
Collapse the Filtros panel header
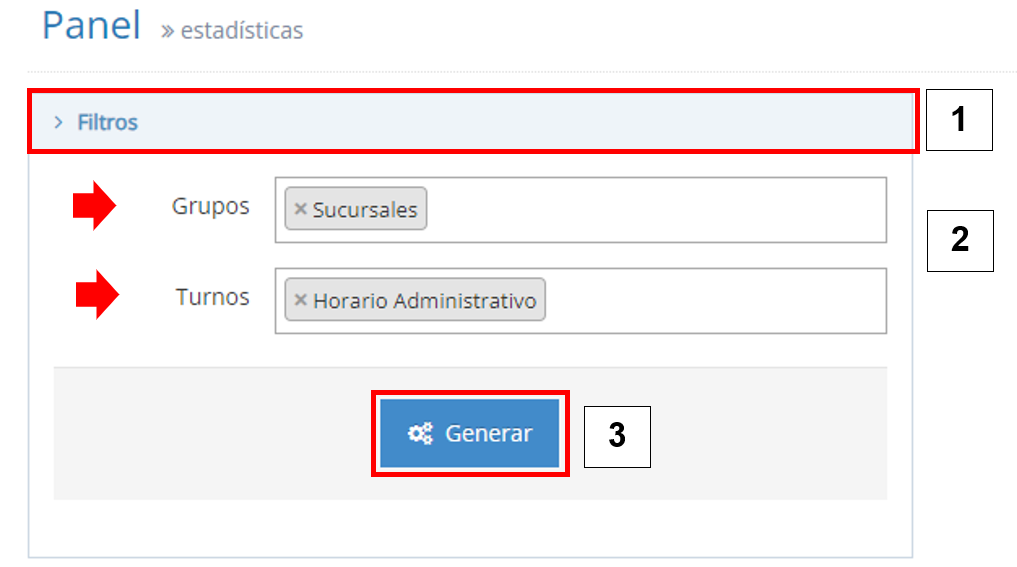470,122
